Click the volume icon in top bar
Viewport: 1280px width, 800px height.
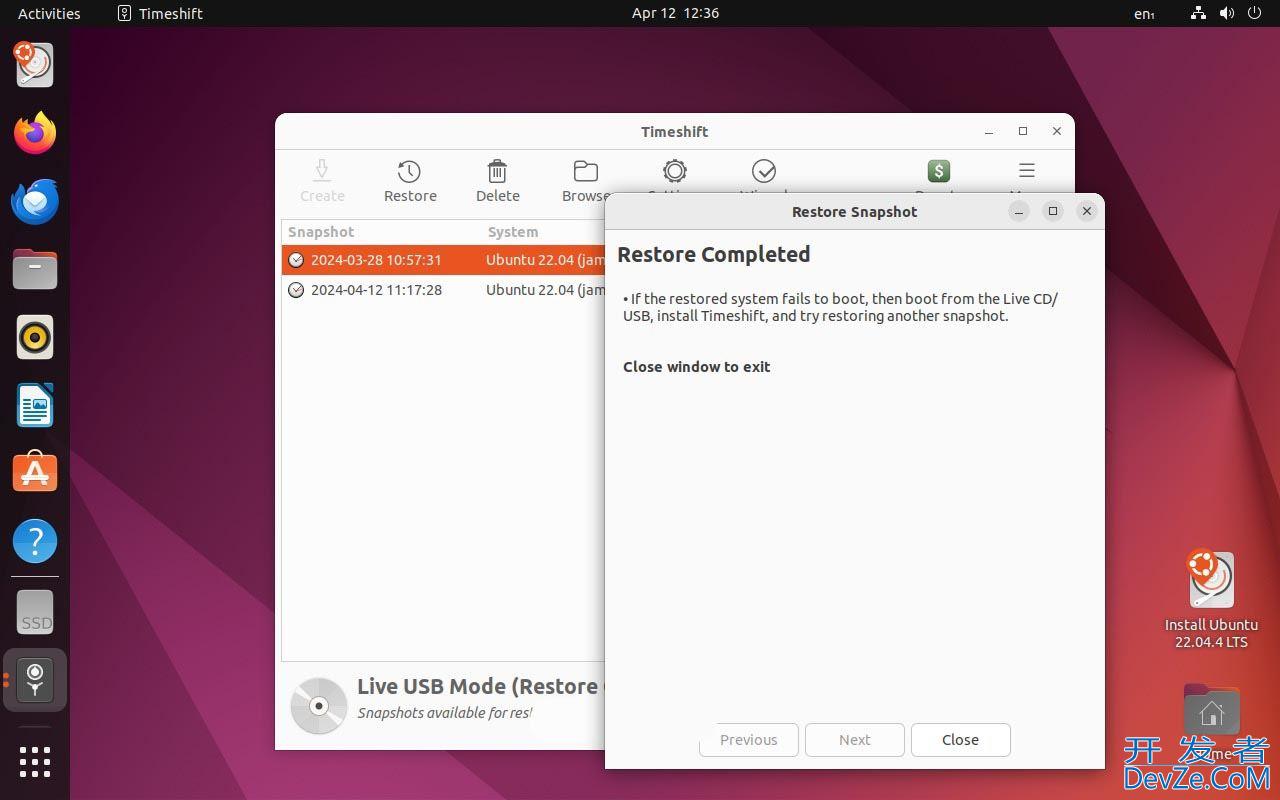(x=1227, y=13)
